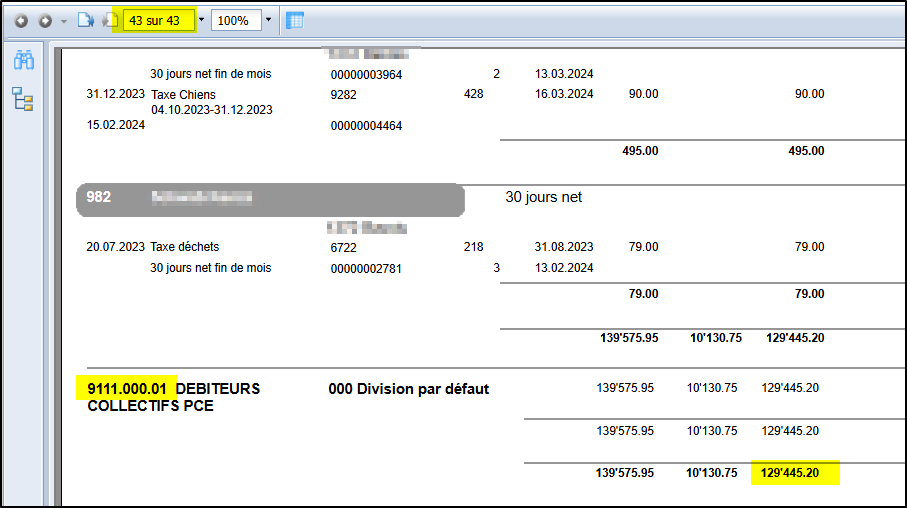Click the number 428 in Taxe Chiens row

[x=473, y=94]
